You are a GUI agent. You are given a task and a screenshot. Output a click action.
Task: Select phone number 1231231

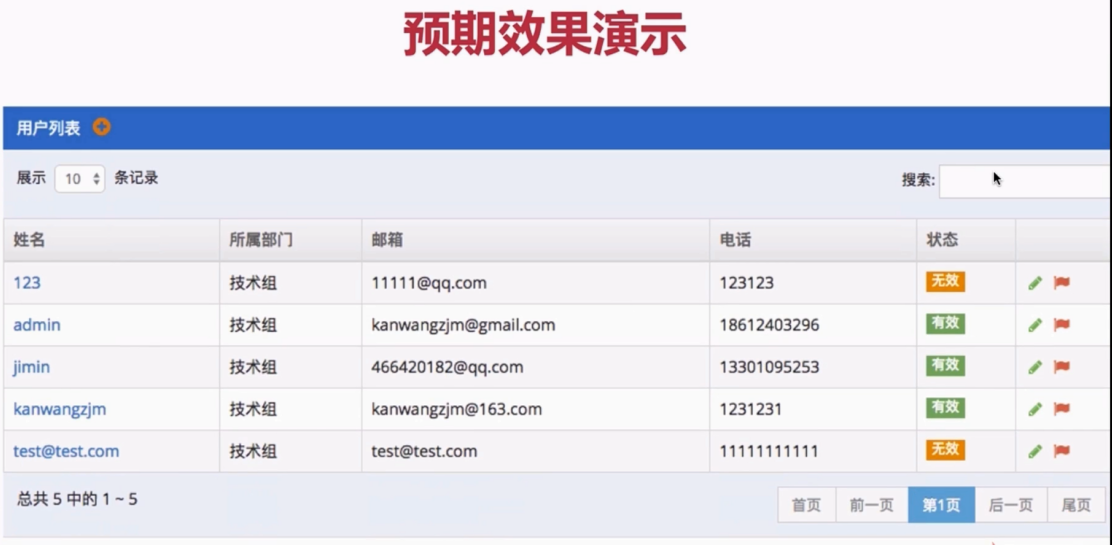tap(751, 409)
